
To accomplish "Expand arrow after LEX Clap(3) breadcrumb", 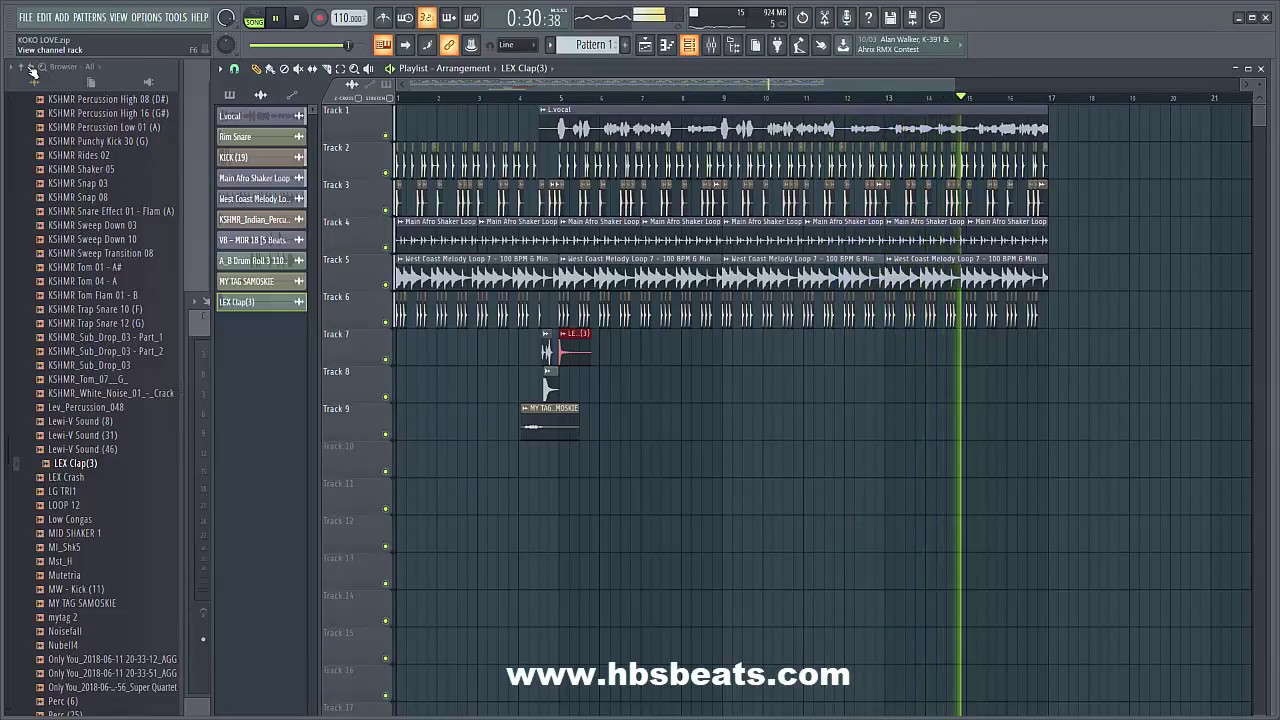I will (x=553, y=69).
